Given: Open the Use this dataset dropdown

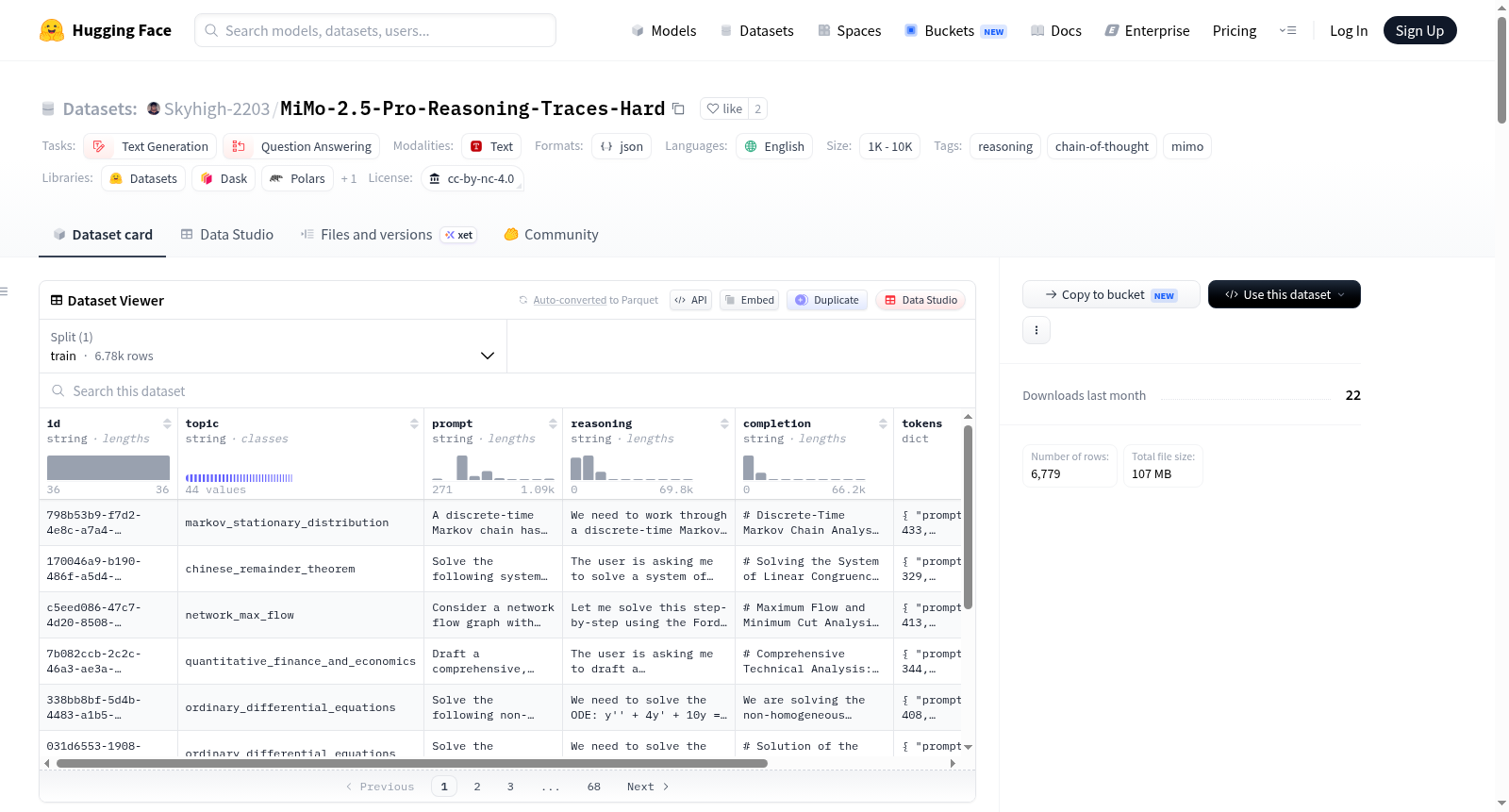Looking at the screenshot, I should tap(1284, 294).
